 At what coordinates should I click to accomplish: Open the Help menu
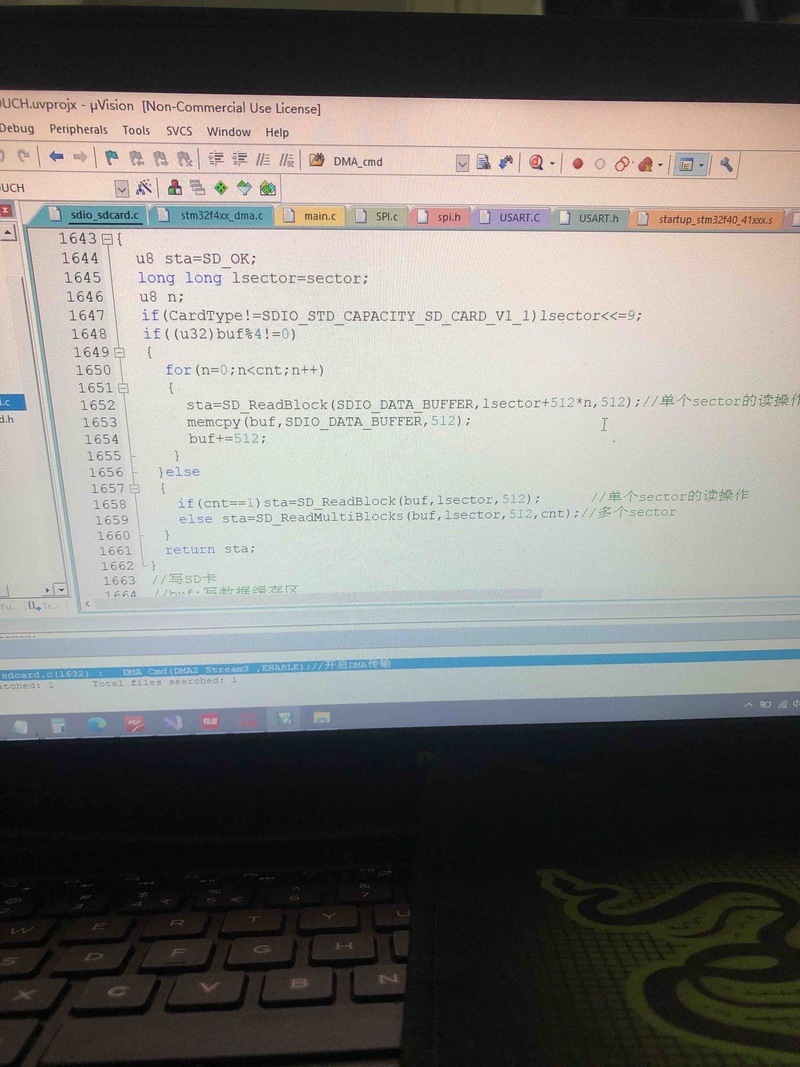[277, 132]
